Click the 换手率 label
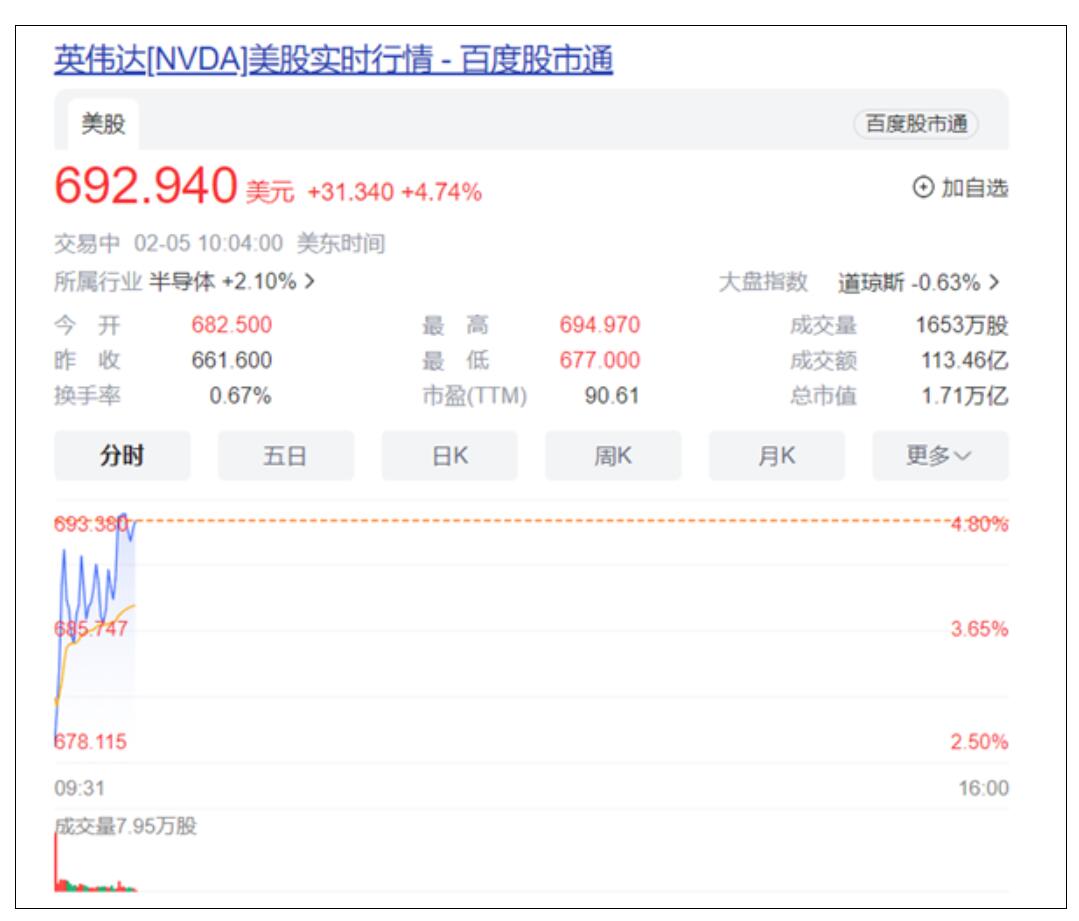Viewport: 1079px width, 921px height. coord(87,396)
